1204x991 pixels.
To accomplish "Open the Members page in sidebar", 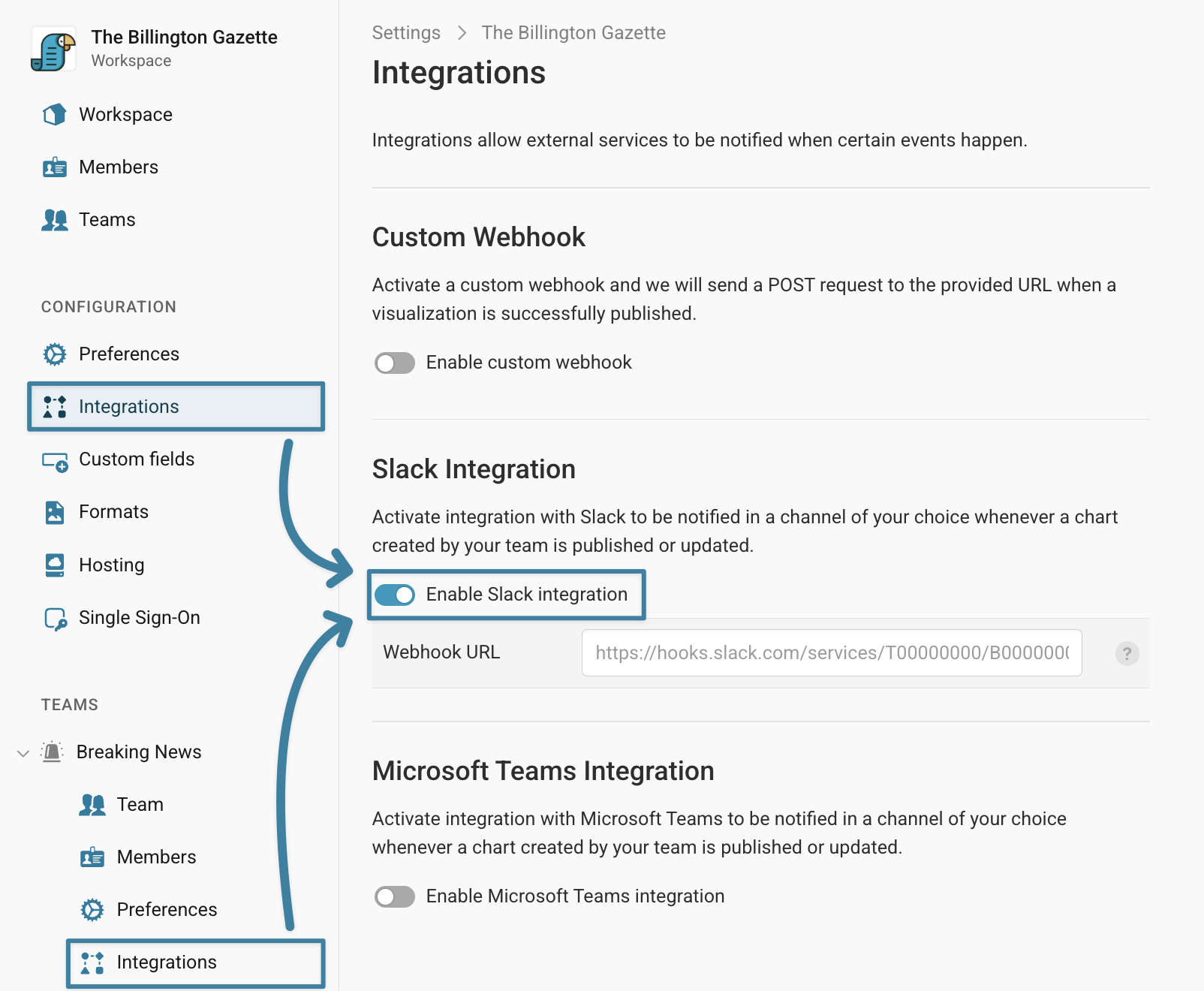I will point(119,167).
